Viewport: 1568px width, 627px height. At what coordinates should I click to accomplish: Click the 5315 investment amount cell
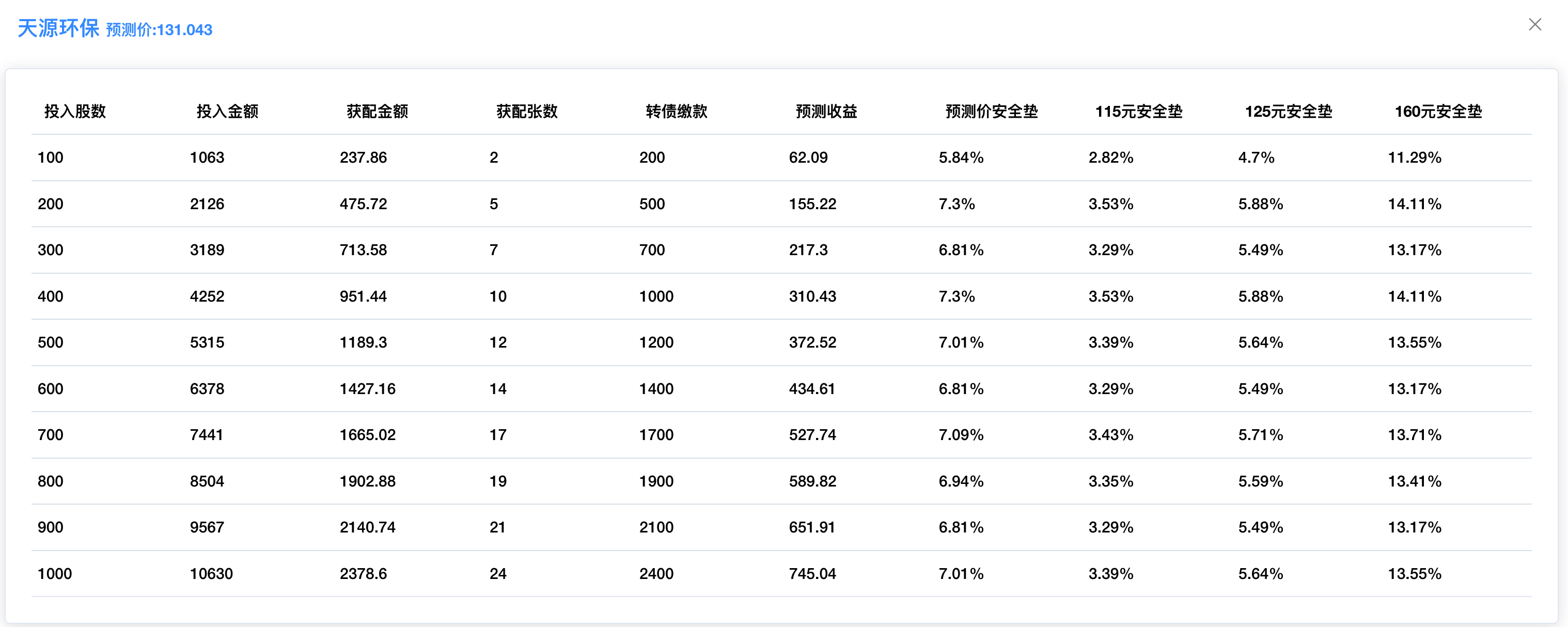(207, 343)
